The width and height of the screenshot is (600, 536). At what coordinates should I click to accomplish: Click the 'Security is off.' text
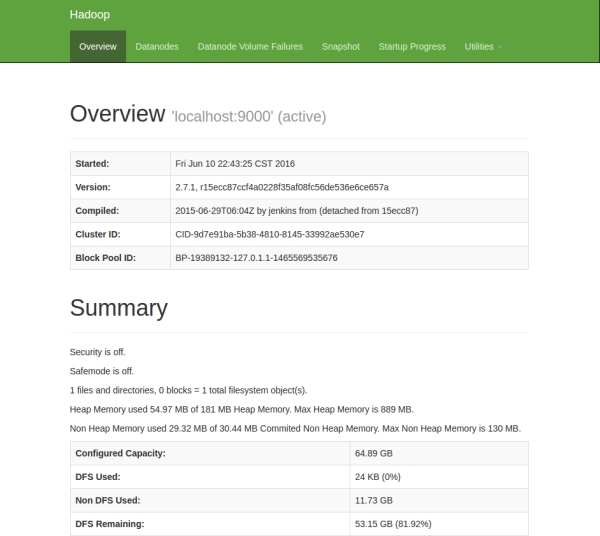tap(97, 352)
